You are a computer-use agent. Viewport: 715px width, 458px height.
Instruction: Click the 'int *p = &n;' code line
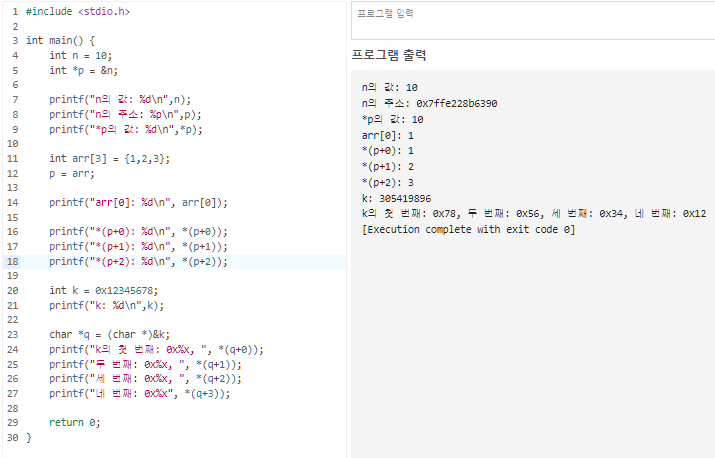click(83, 71)
